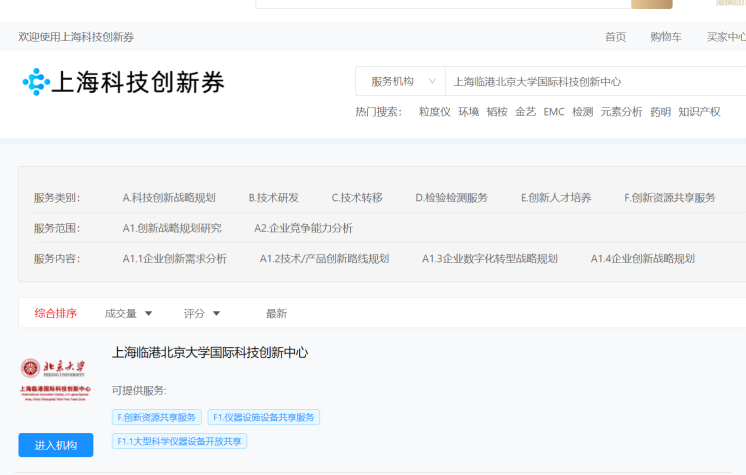Go to 首页 in top navigation
Image resolution: width=746 pixels, height=475 pixels.
pos(615,37)
